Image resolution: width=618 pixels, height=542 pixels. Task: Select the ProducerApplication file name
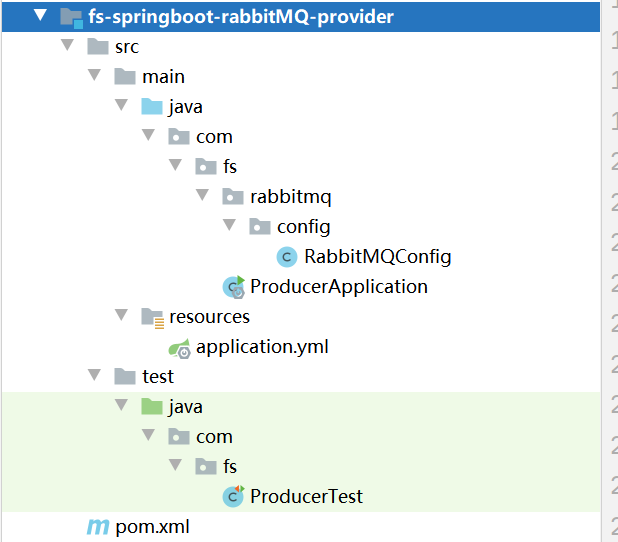pos(339,287)
